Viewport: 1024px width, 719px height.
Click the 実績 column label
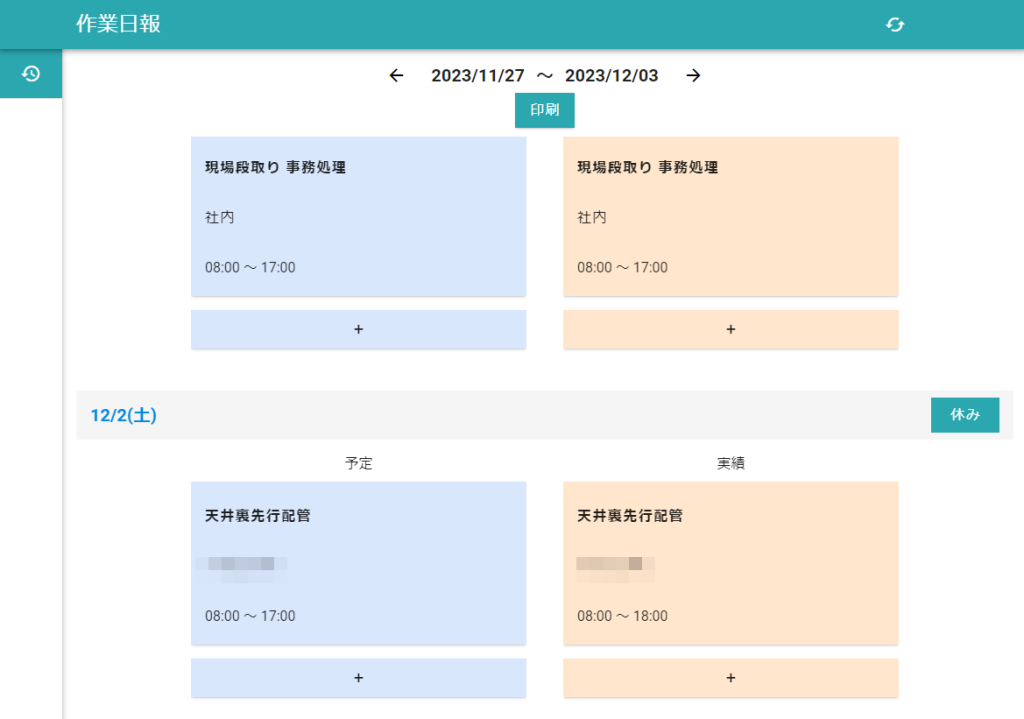coord(730,464)
